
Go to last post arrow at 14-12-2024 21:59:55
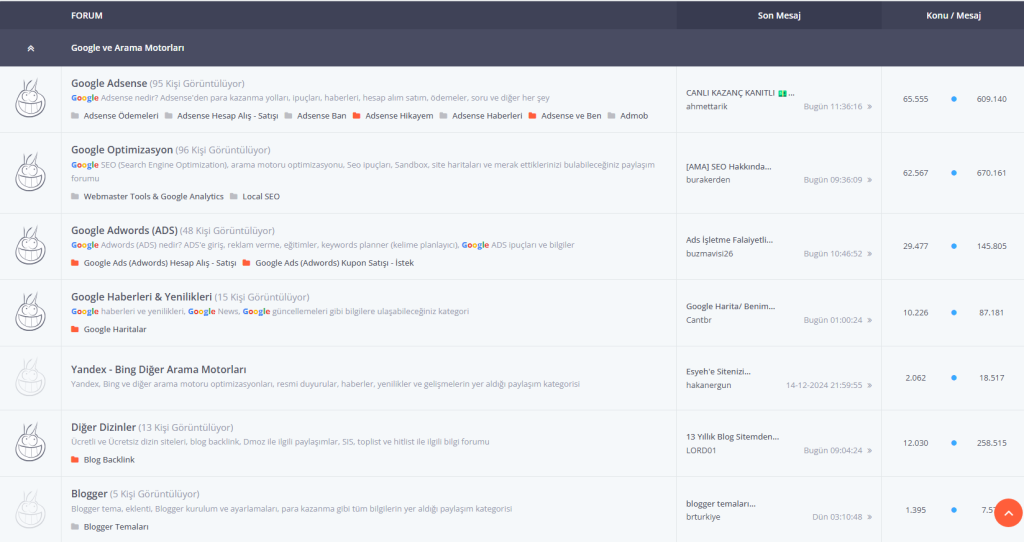point(869,385)
